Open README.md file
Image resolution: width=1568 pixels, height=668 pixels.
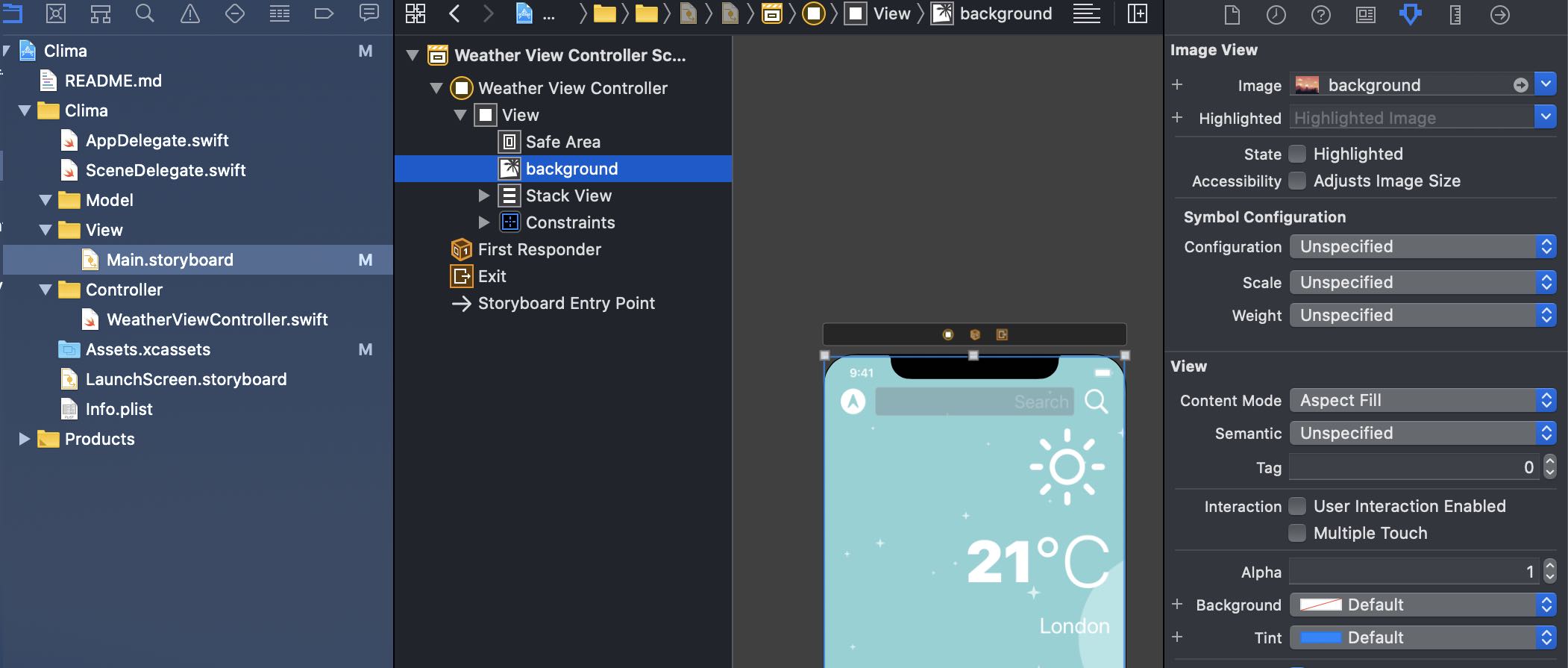(x=113, y=81)
